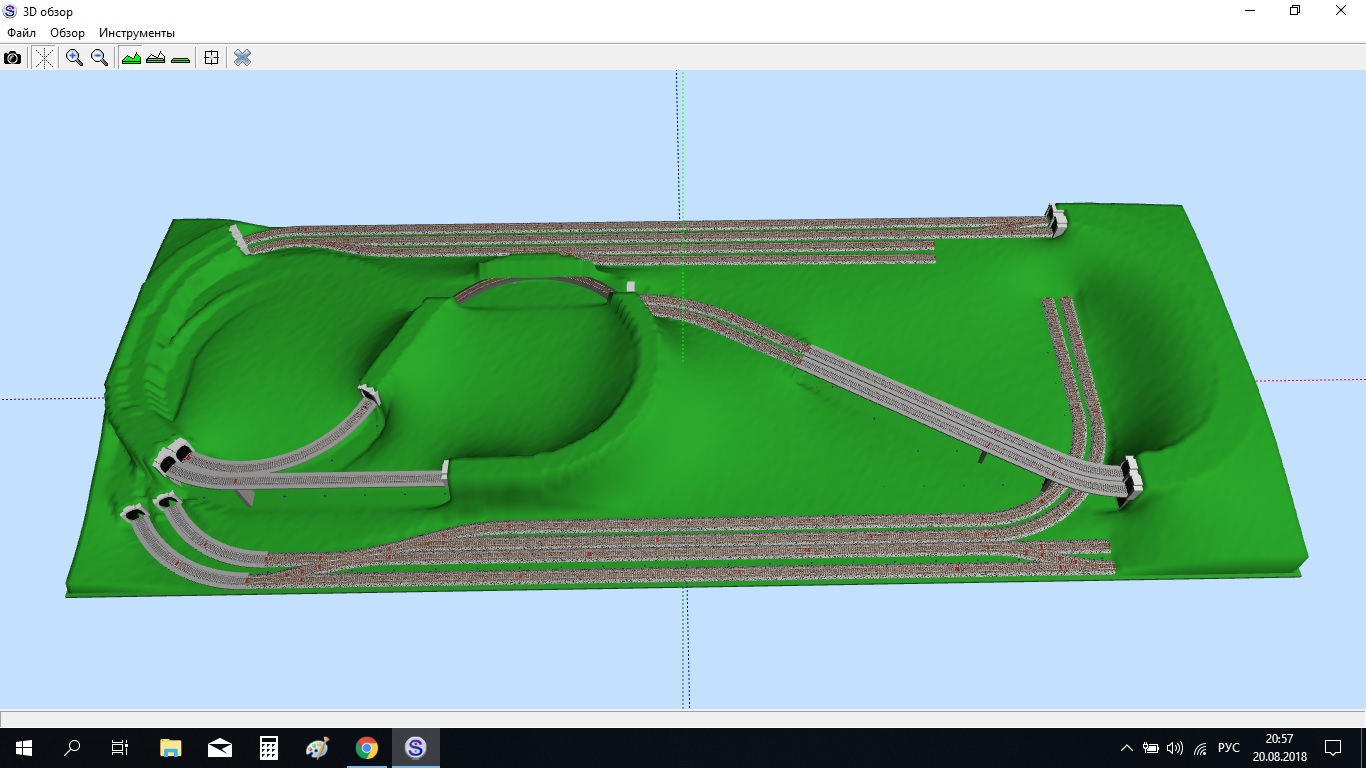Open the Windows Start menu

(x=24, y=747)
